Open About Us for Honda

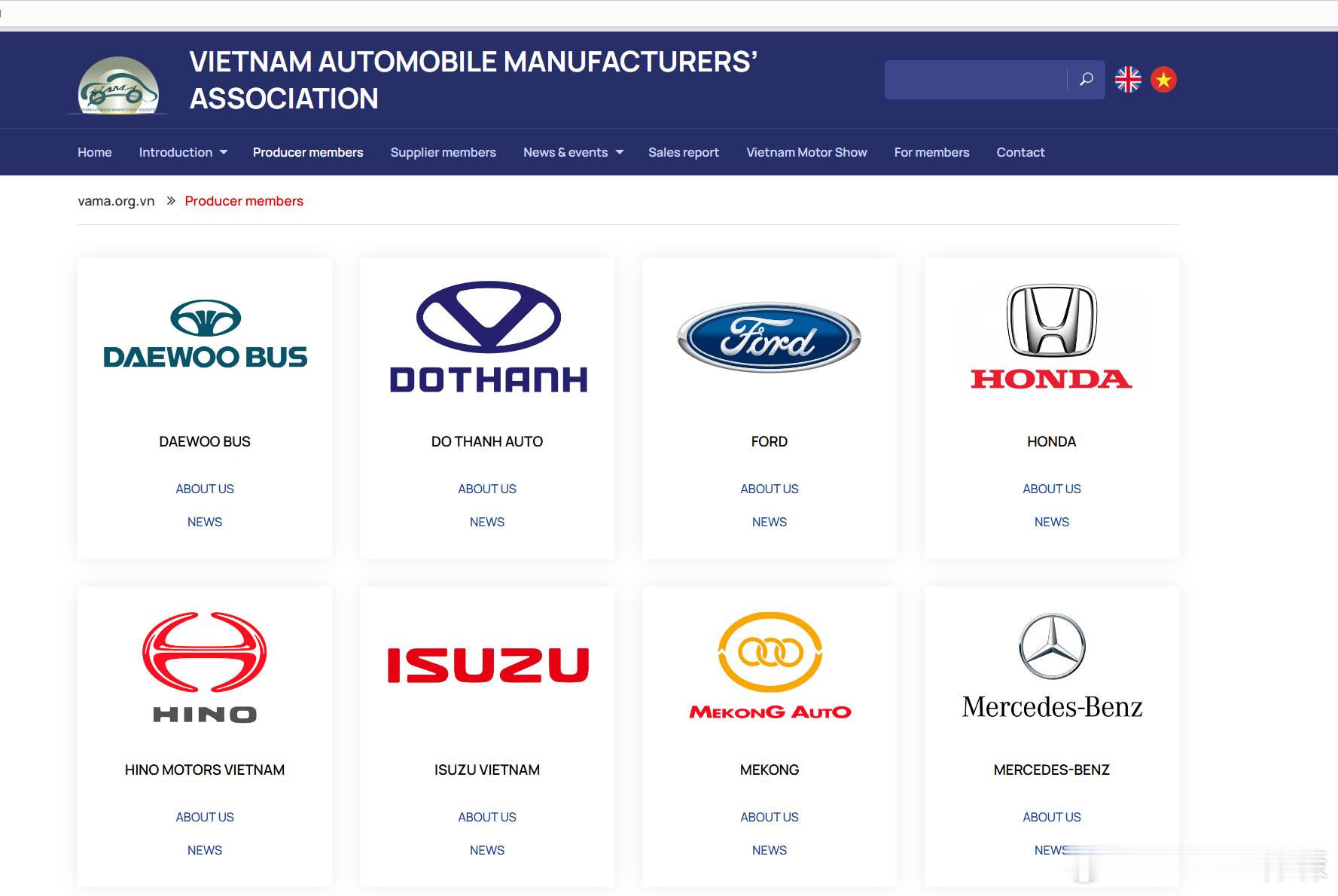coord(1052,489)
